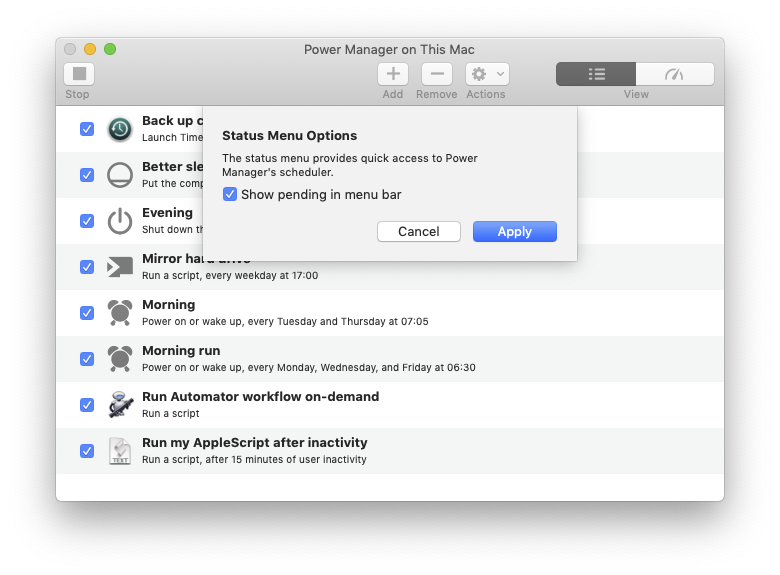Click the Morning run alarm clock icon

click(x=120, y=359)
